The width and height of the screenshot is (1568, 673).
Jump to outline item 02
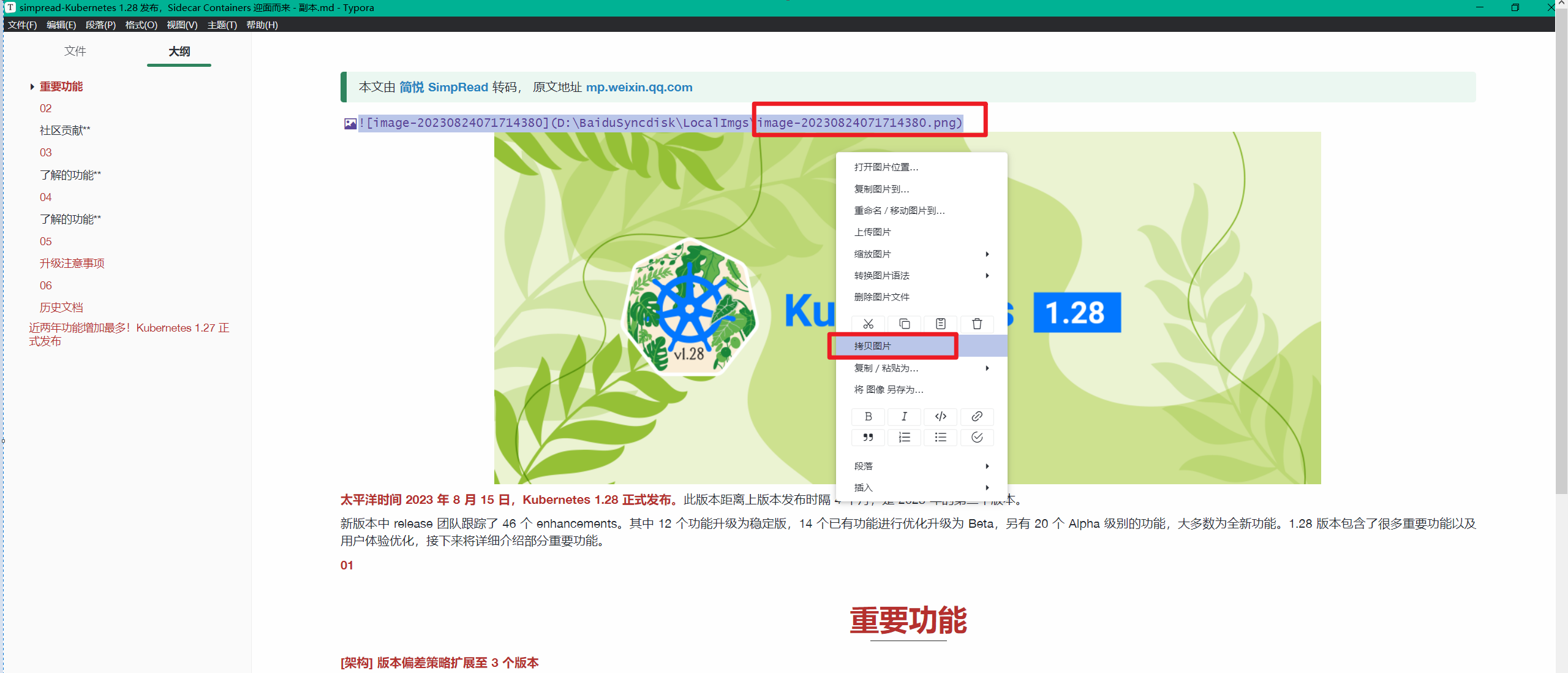click(x=46, y=108)
